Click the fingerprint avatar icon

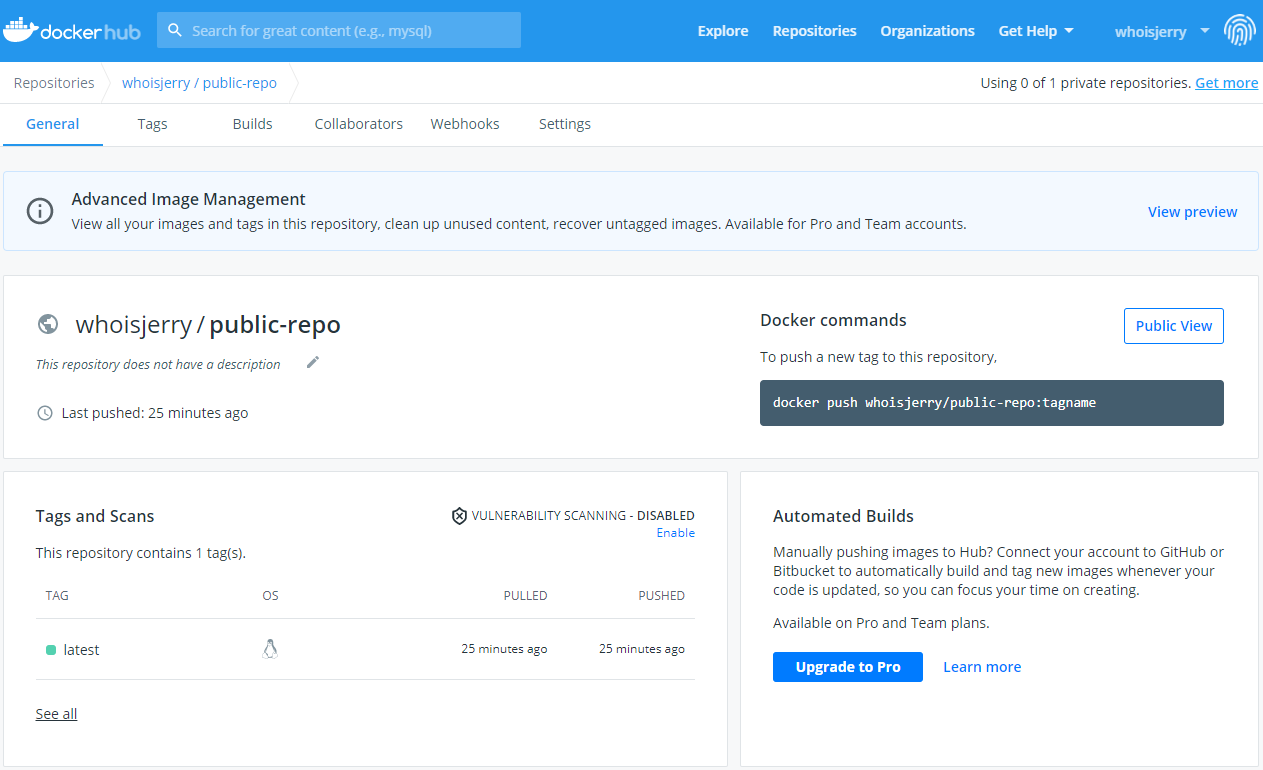pos(1239,31)
